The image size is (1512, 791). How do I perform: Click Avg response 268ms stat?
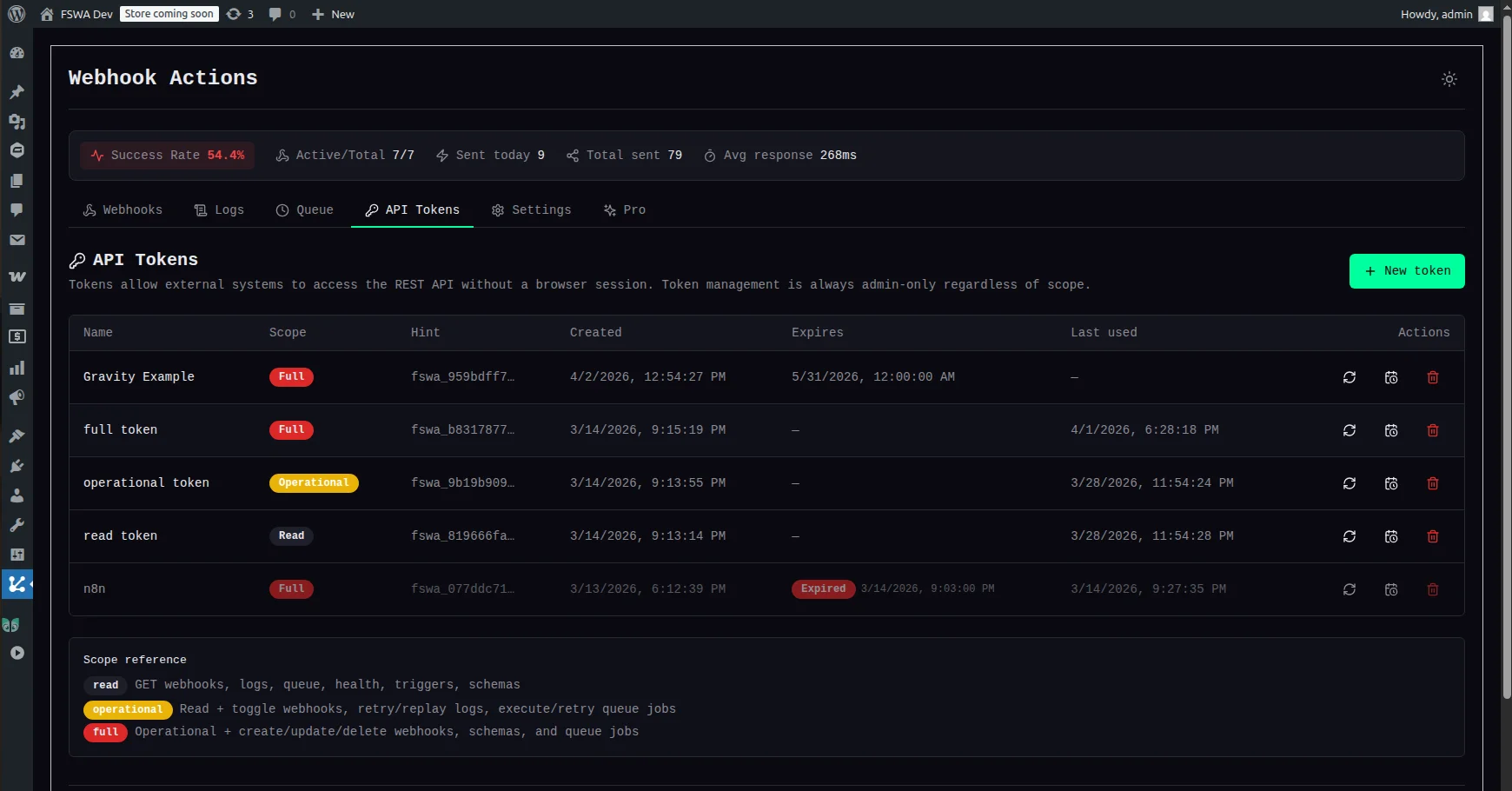pyautogui.click(x=780, y=156)
